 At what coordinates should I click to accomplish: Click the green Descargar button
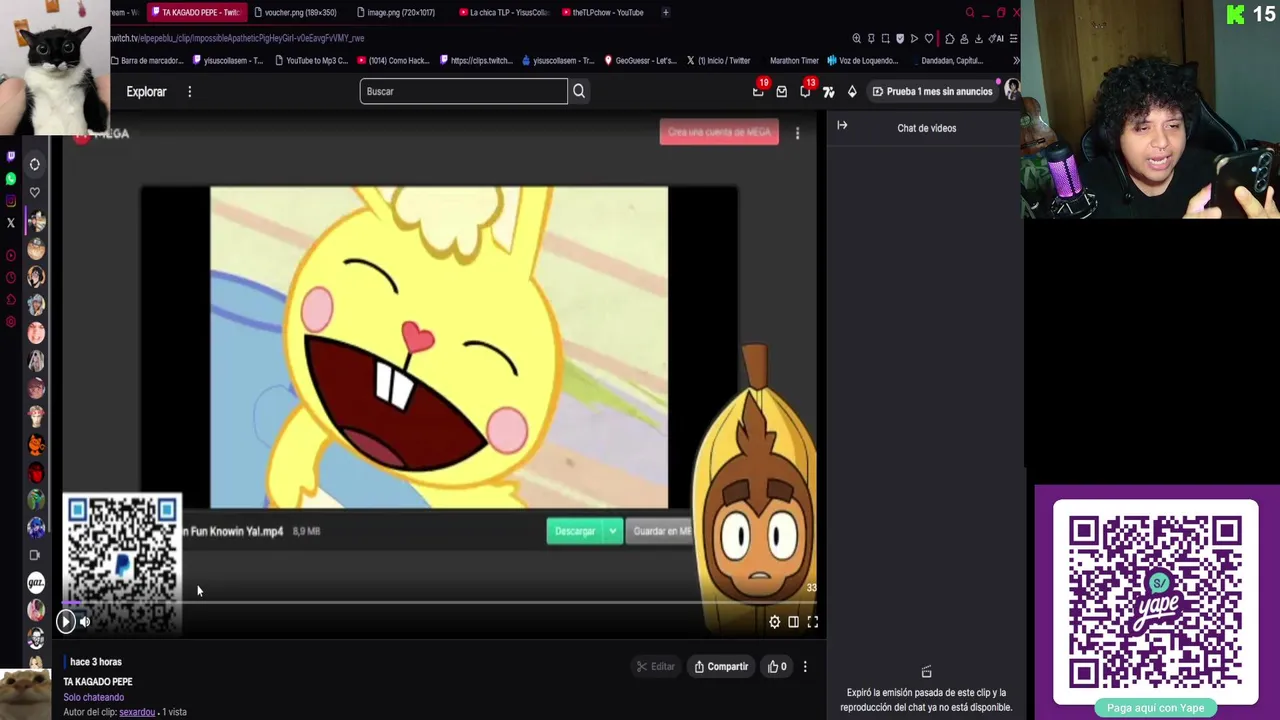click(575, 531)
